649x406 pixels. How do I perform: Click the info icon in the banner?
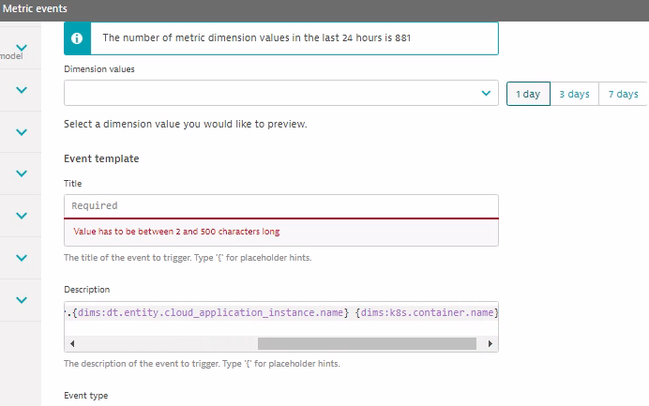[x=79, y=38]
